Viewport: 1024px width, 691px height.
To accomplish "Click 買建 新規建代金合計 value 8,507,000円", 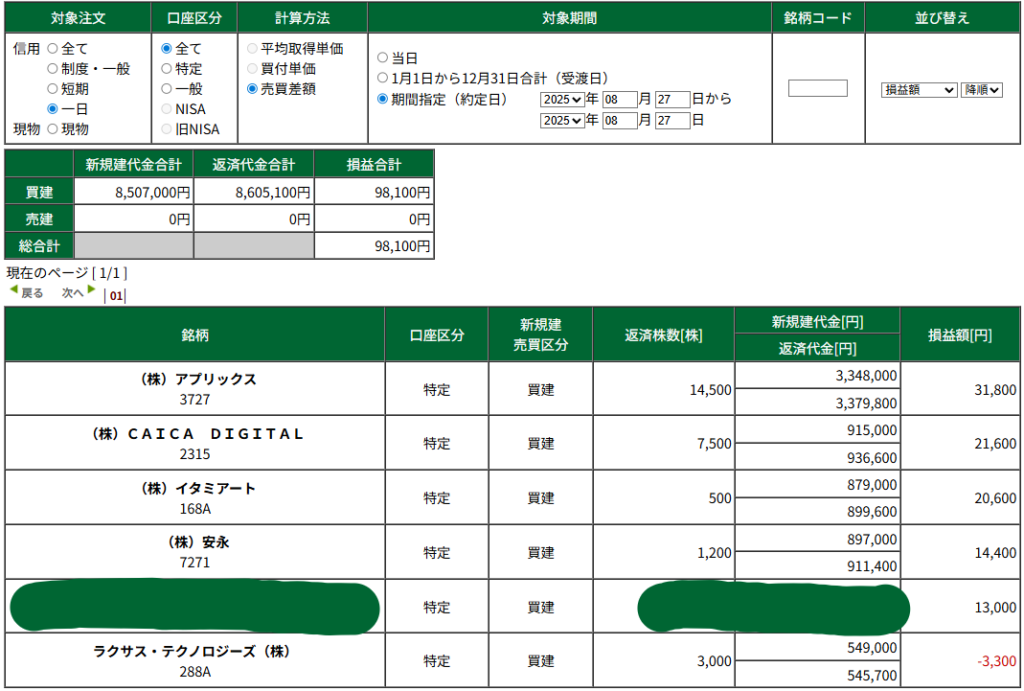I will (x=153, y=193).
